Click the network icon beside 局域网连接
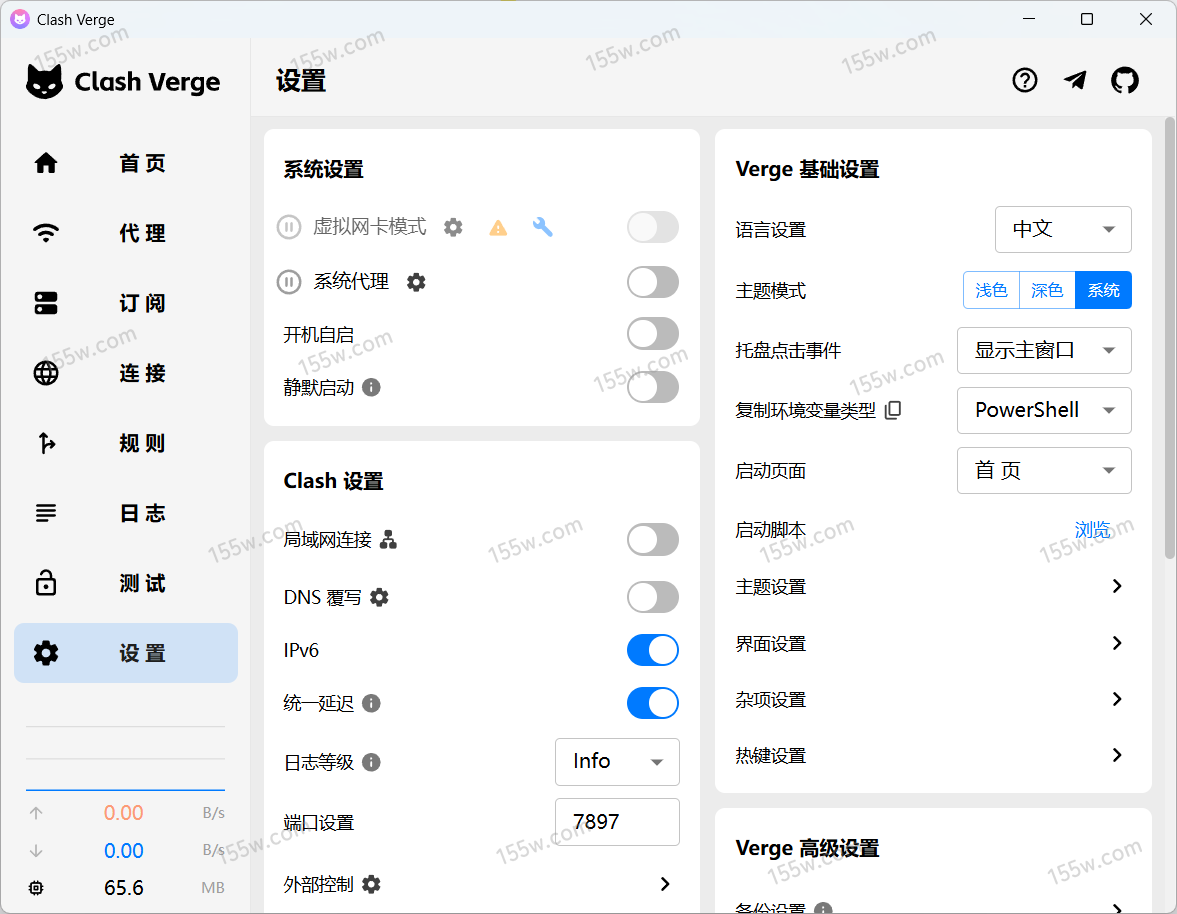 tap(389, 540)
